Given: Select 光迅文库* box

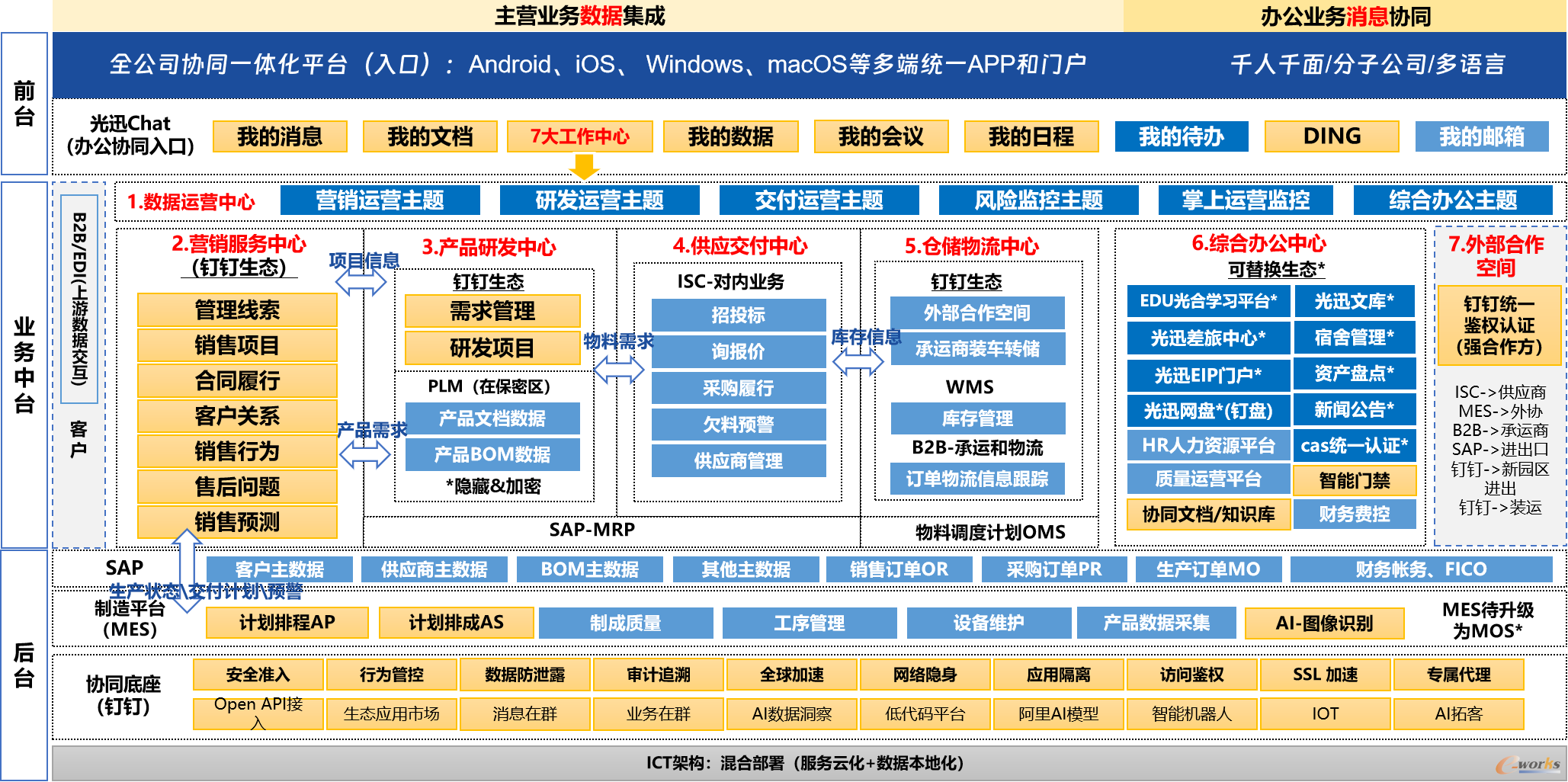Looking at the screenshot, I should (x=1355, y=301).
